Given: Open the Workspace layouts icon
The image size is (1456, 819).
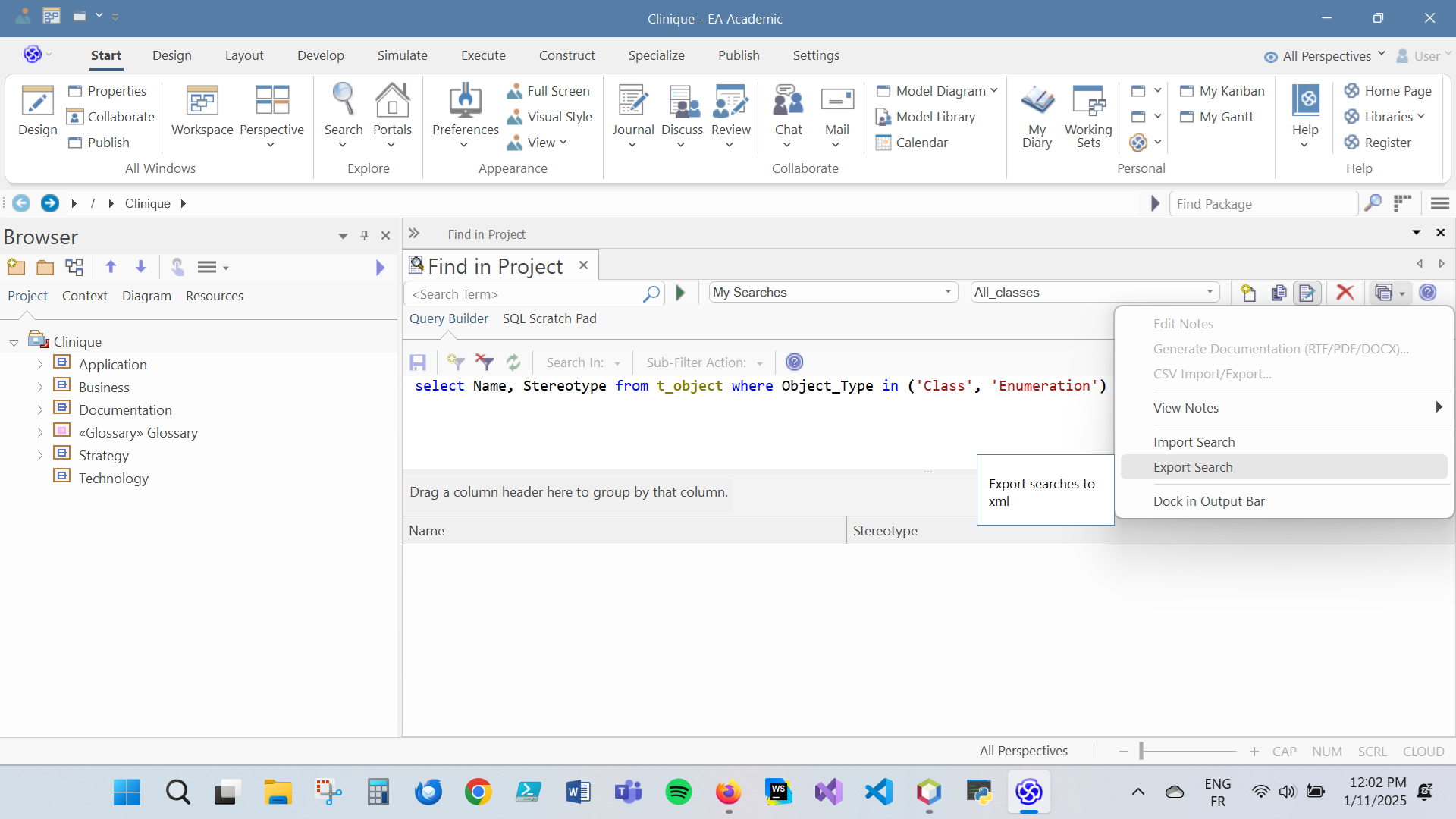Looking at the screenshot, I should (x=202, y=111).
